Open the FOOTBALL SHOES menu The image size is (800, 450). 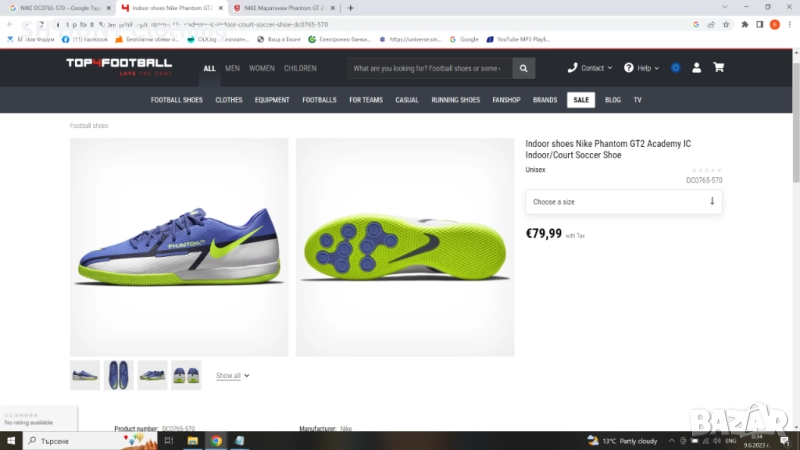click(177, 100)
